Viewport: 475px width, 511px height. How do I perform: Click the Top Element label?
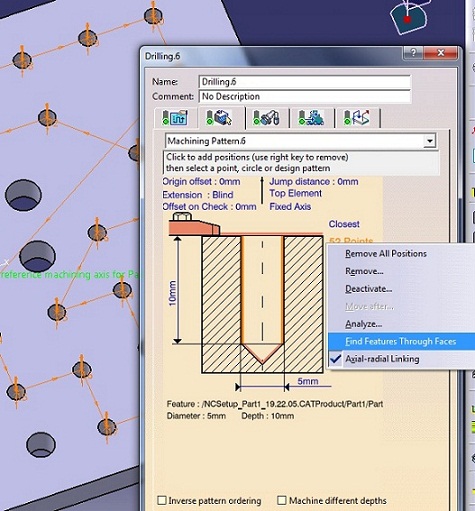(295, 193)
